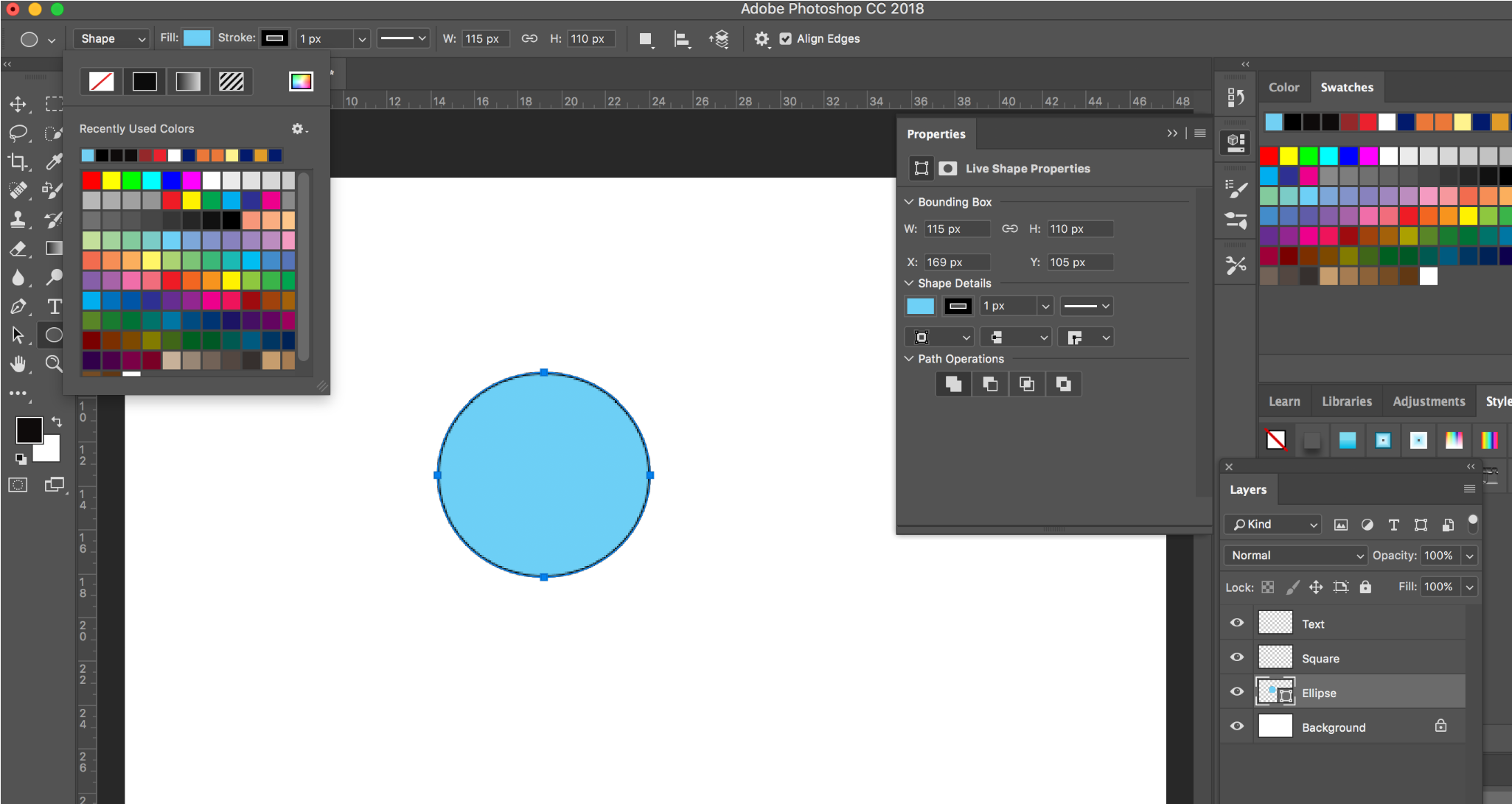Uncheck the Align Edges checkbox

click(x=786, y=38)
